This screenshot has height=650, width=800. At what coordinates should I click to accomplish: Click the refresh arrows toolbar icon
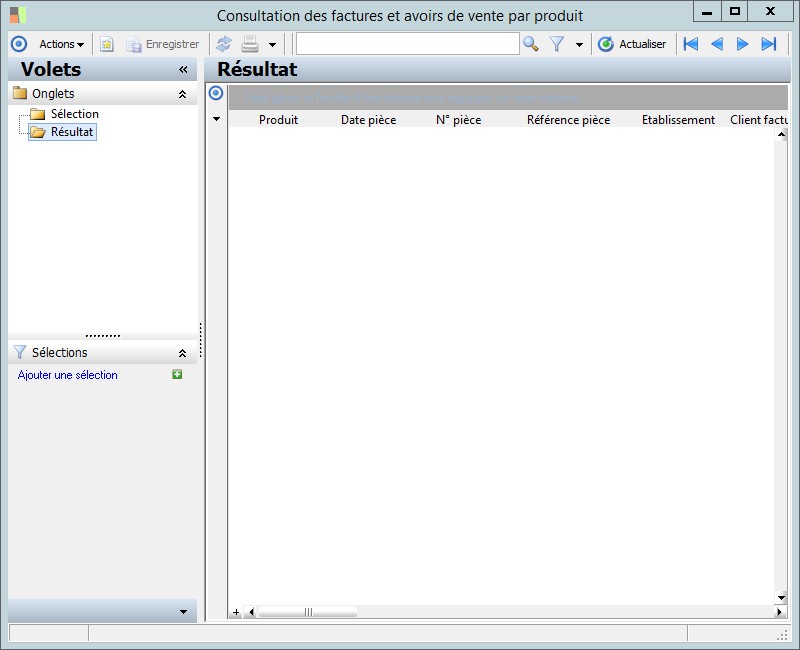tap(224, 44)
